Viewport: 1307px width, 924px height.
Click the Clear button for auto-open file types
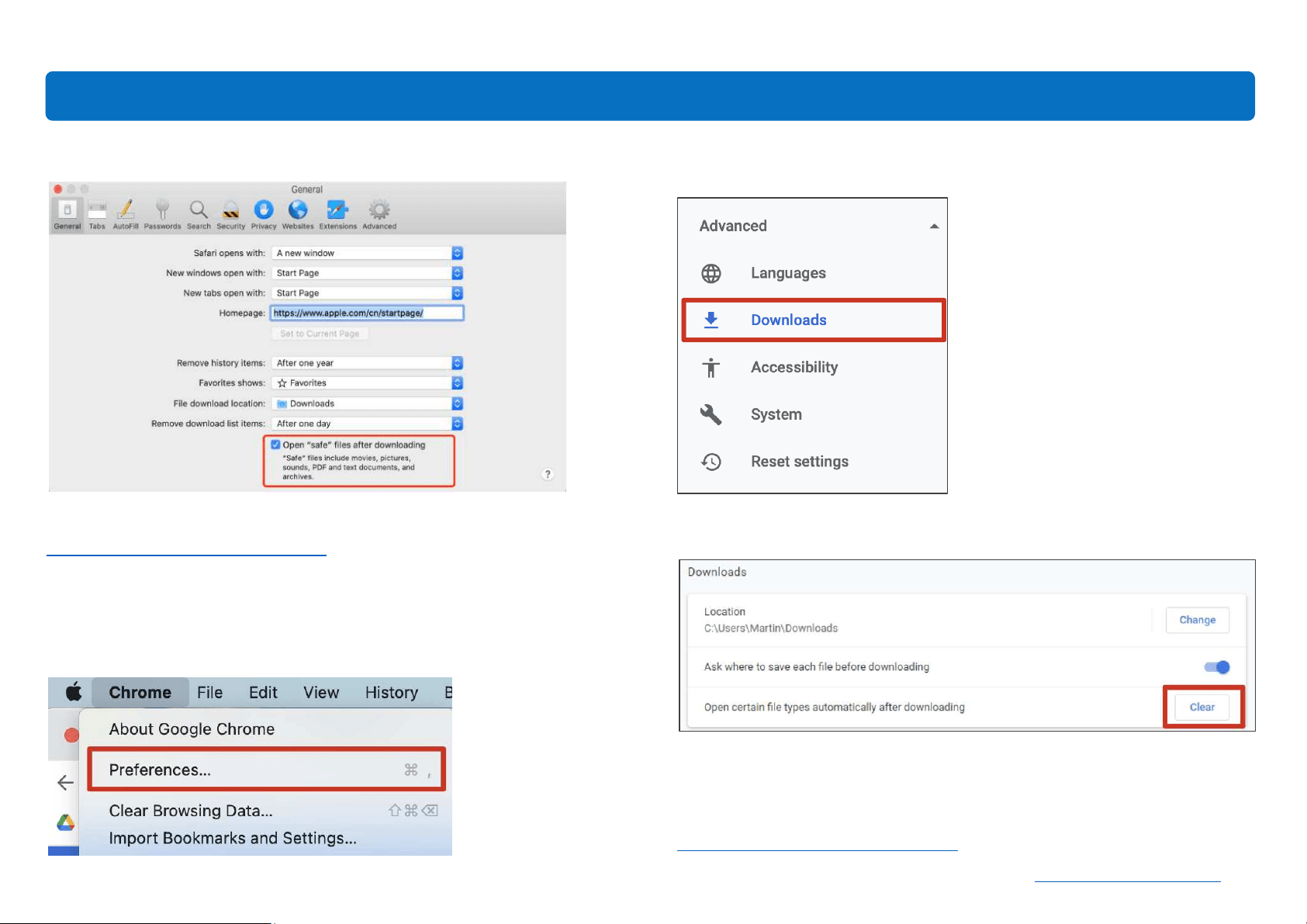point(1202,707)
